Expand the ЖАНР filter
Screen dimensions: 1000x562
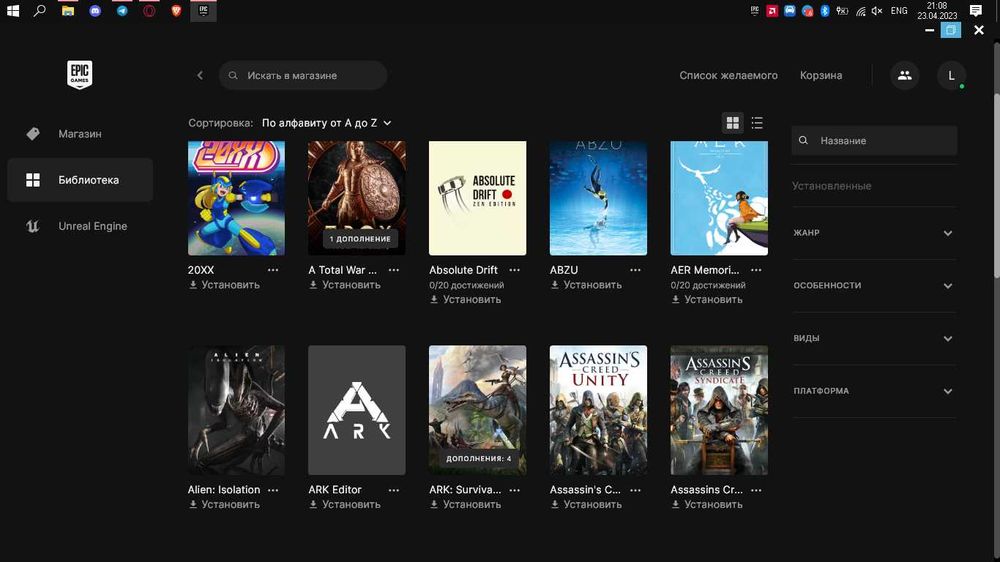[874, 233]
